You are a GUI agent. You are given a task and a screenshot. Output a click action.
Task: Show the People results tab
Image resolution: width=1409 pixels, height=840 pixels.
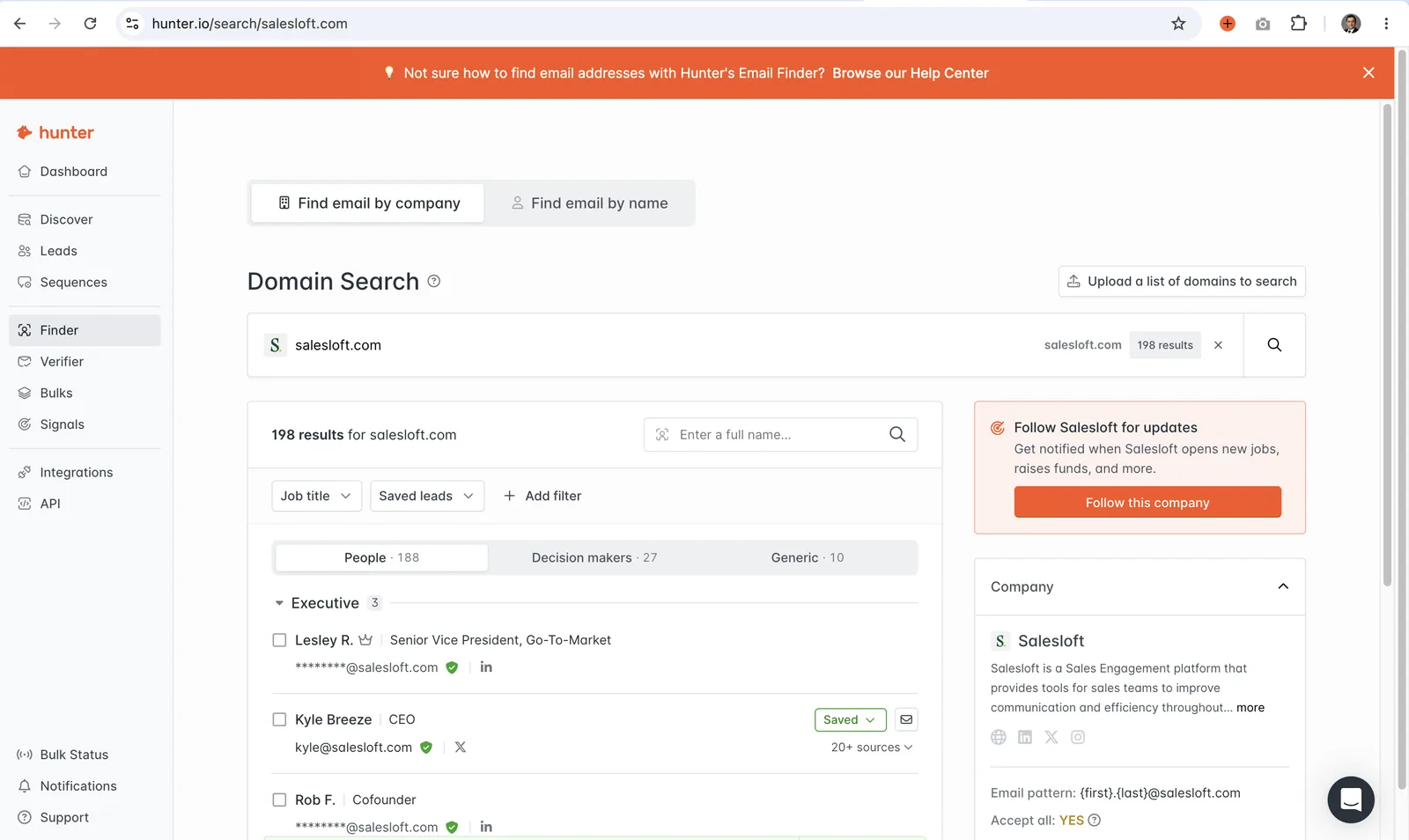(381, 557)
